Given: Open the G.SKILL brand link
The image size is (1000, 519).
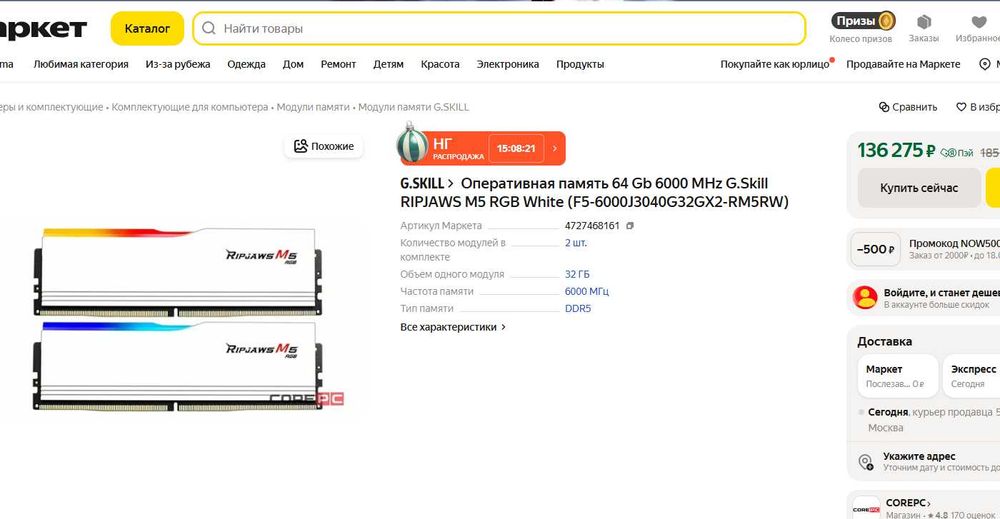Looking at the screenshot, I should pos(427,184).
